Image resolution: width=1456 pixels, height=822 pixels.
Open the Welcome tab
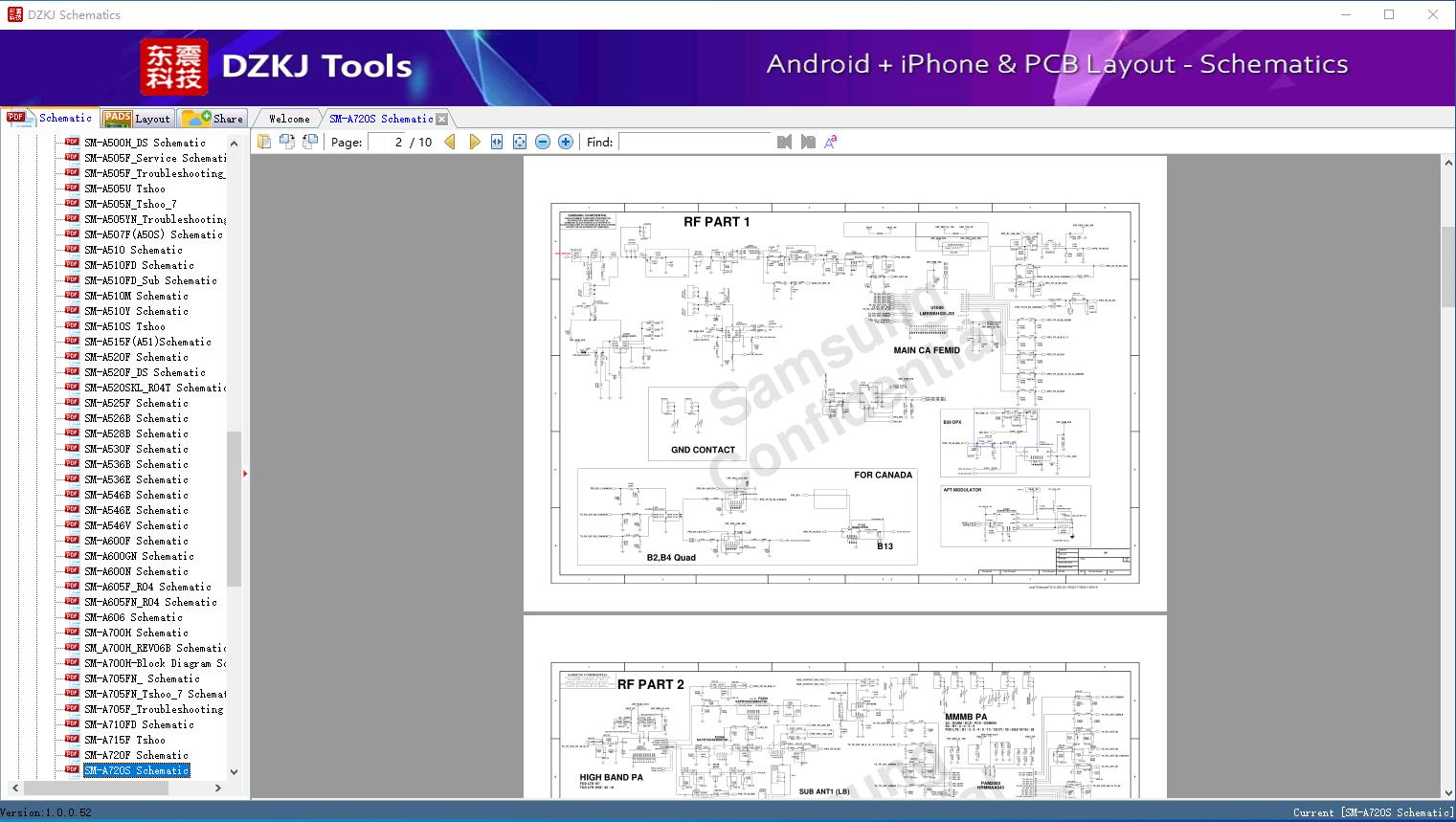[x=289, y=119]
